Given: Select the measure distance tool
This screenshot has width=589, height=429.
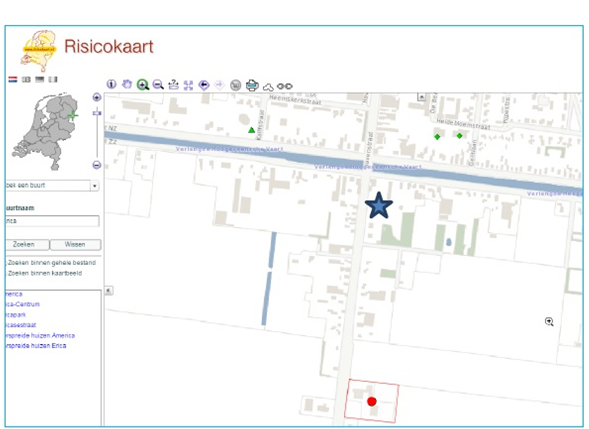Looking at the screenshot, I should 173,85.
